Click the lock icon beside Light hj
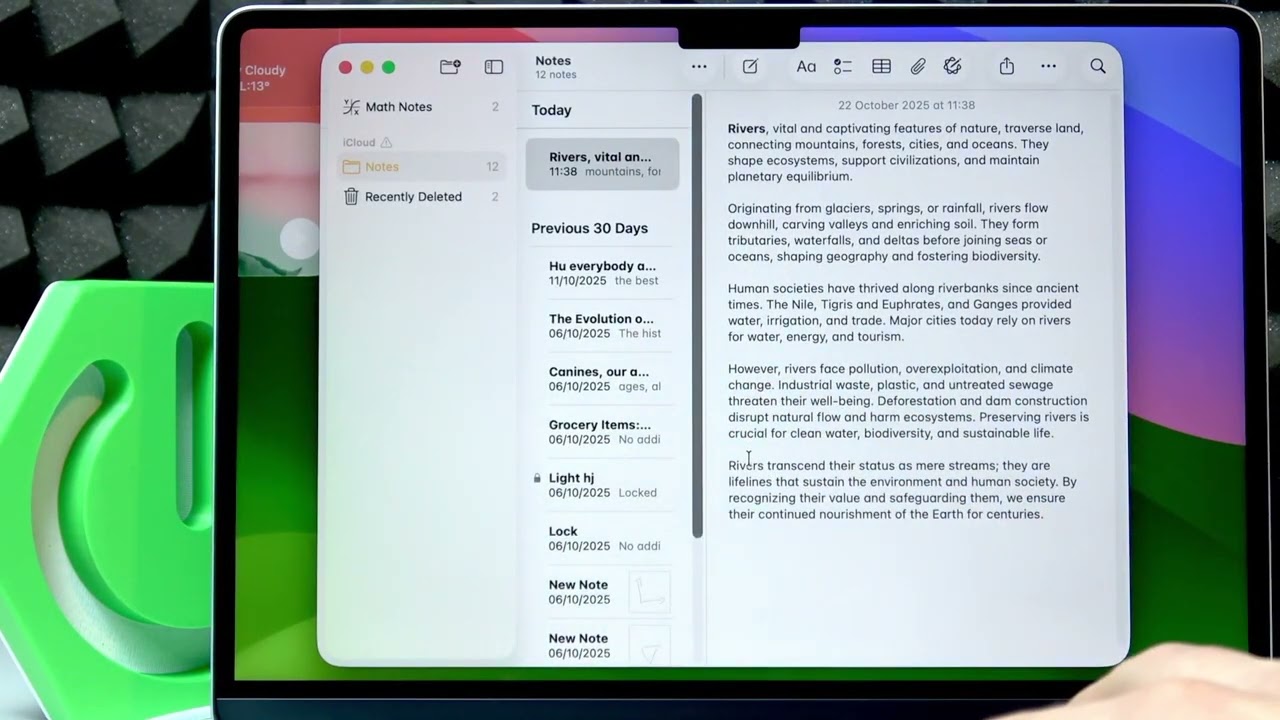Screen dimensions: 1280x720 pos(537,479)
